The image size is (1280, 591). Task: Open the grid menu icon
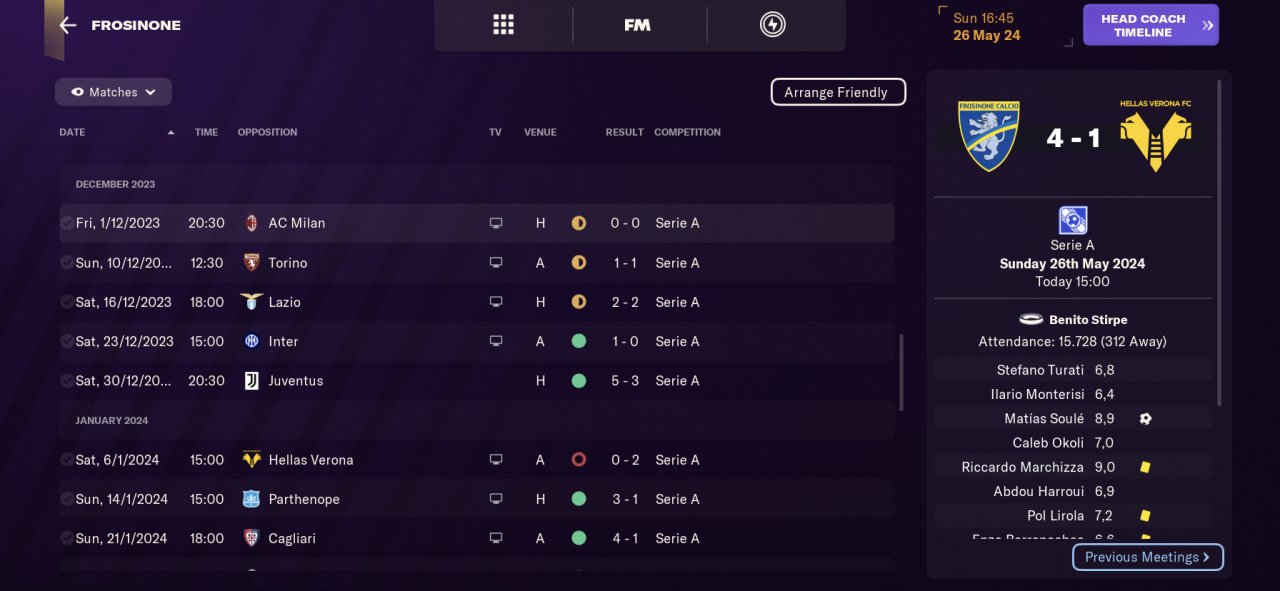[x=503, y=25]
